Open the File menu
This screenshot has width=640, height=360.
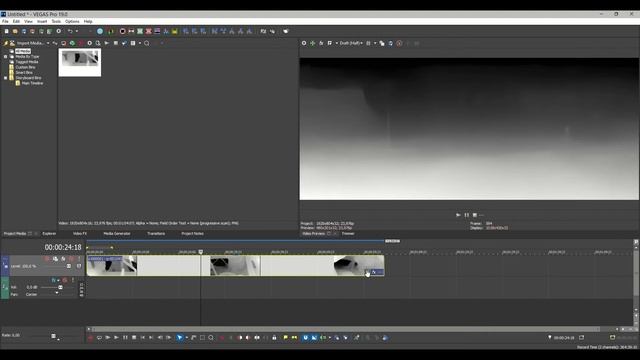coord(5,21)
